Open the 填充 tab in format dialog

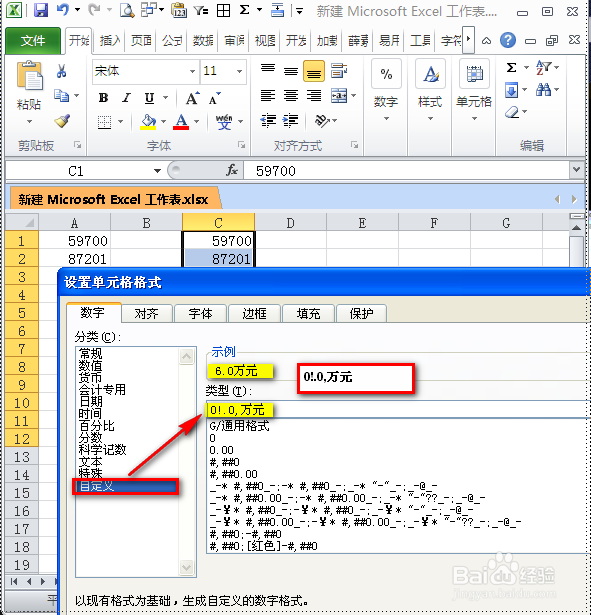[x=308, y=313]
